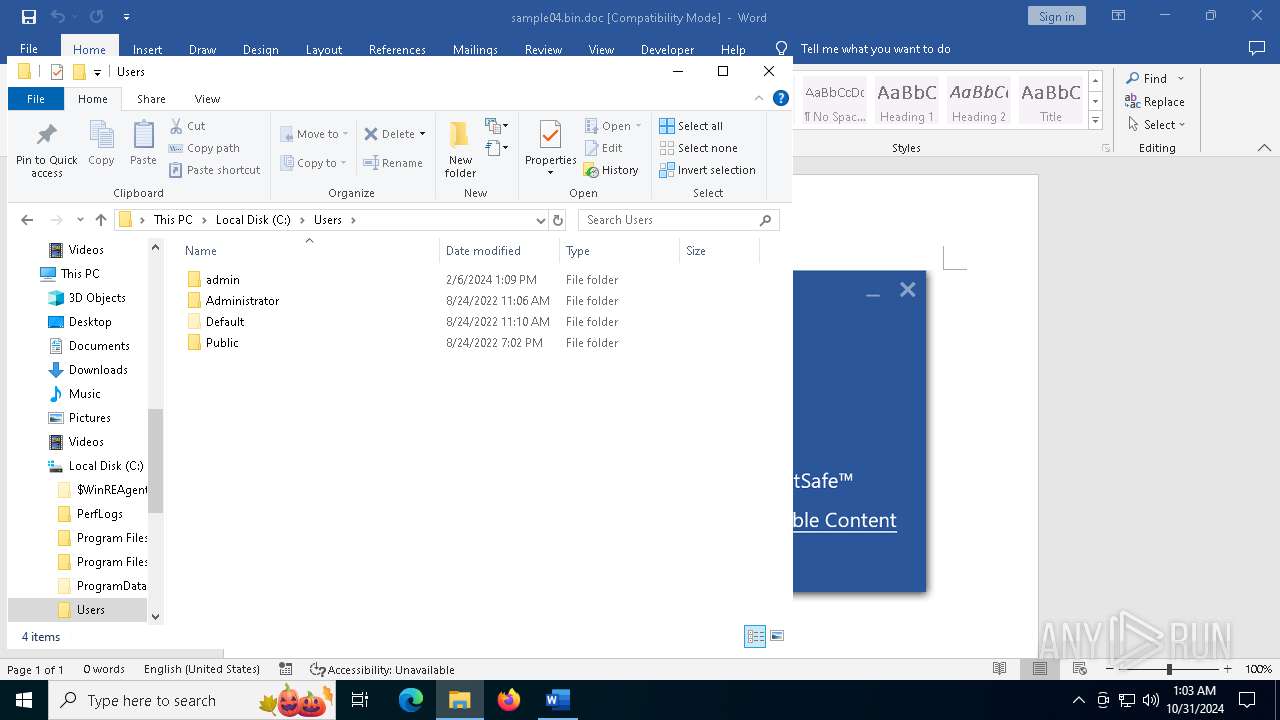The height and width of the screenshot is (720, 1280).
Task: Open the Explorer View tab
Action: 207,99
